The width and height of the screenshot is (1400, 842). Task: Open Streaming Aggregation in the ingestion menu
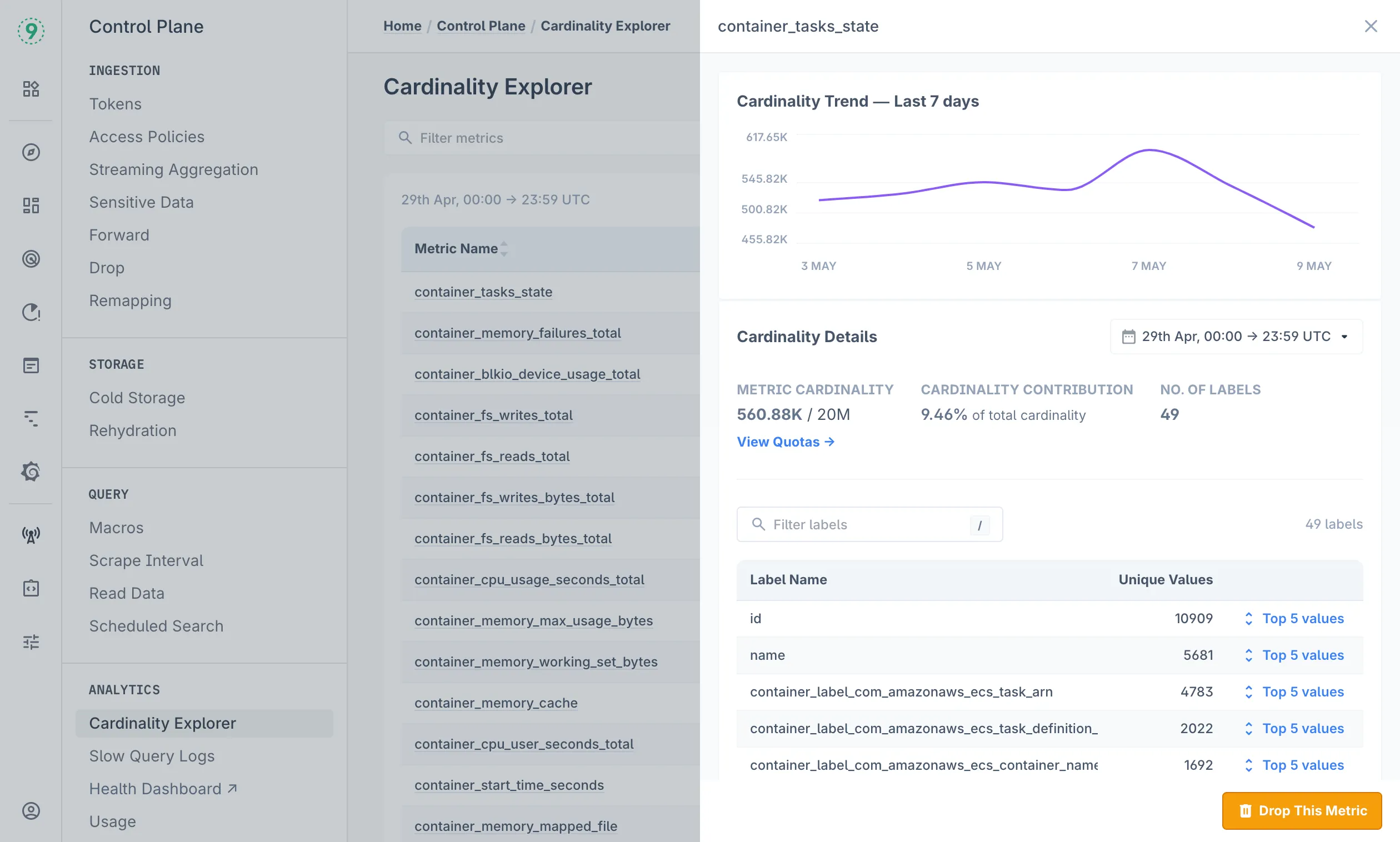(x=173, y=169)
